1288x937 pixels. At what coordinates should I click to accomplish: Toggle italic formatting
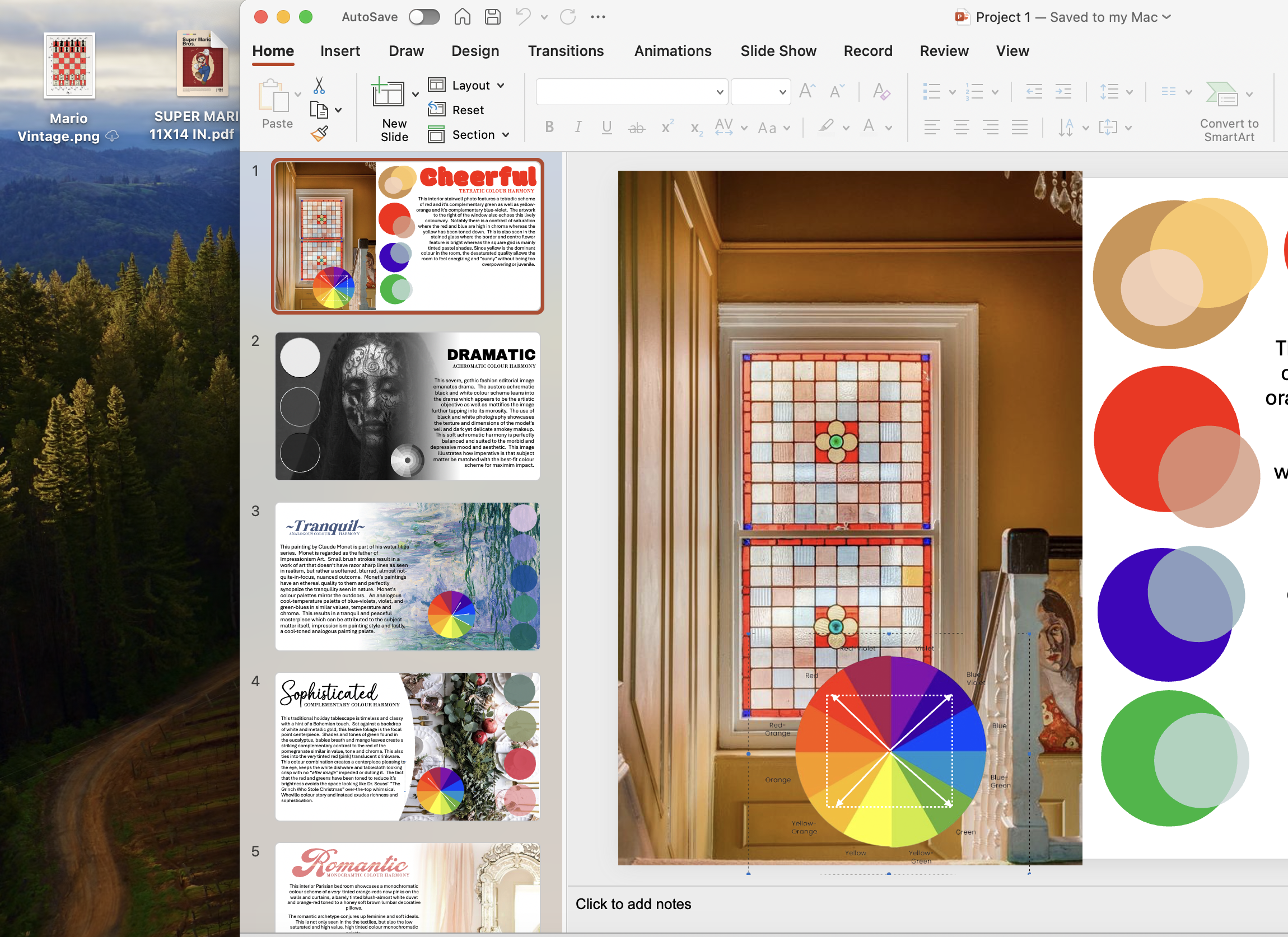click(578, 127)
